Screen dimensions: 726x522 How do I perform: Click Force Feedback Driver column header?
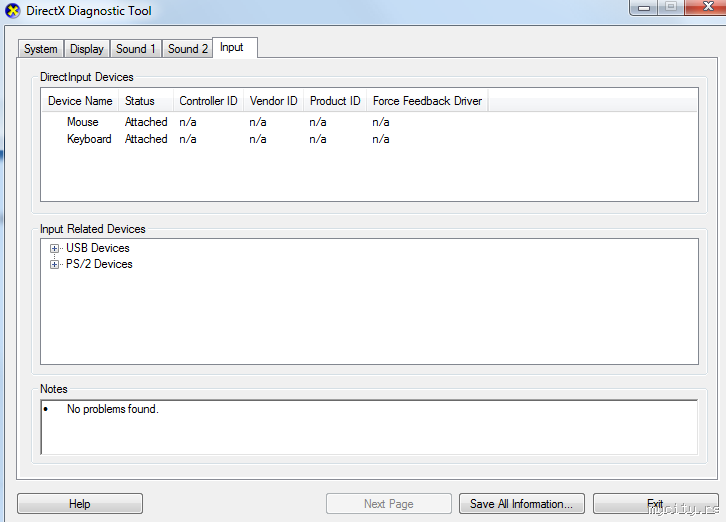click(427, 101)
